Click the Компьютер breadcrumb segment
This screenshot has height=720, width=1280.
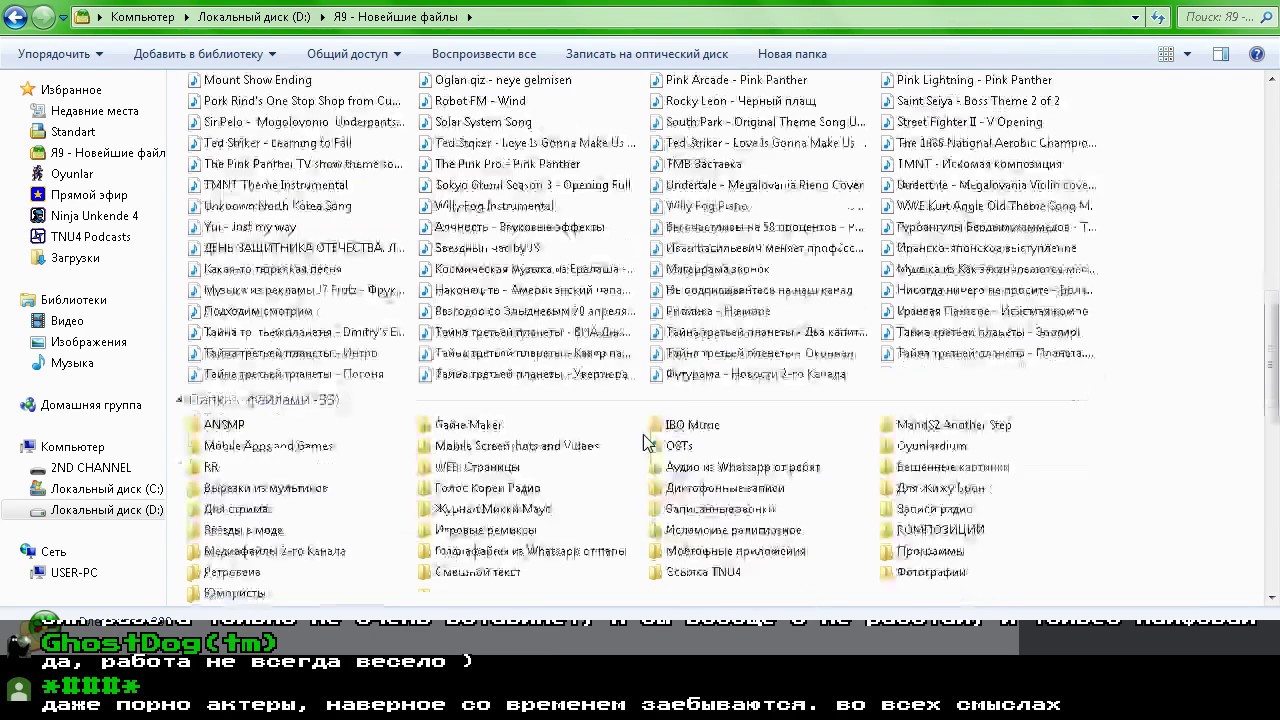[142, 17]
